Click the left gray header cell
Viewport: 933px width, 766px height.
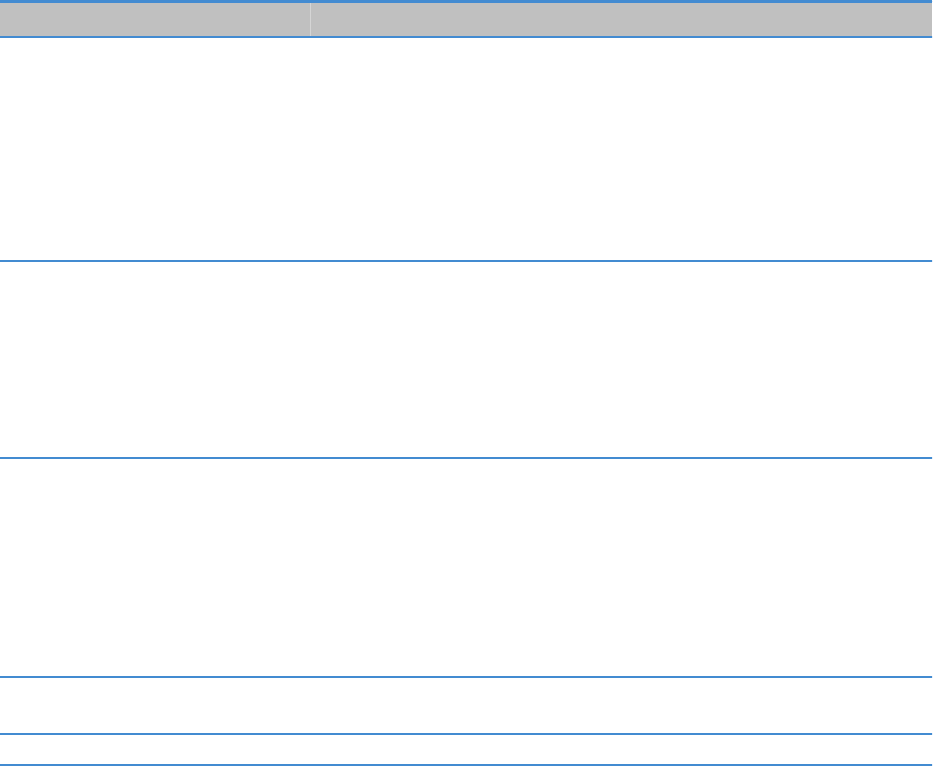click(155, 19)
